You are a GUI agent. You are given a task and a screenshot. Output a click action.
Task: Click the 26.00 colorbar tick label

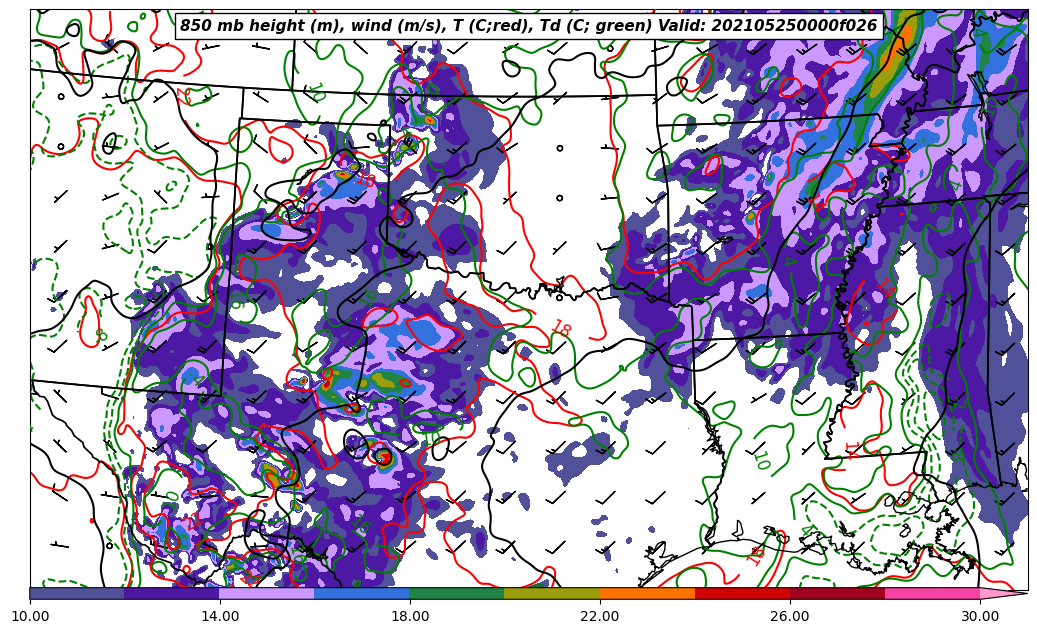point(790,616)
